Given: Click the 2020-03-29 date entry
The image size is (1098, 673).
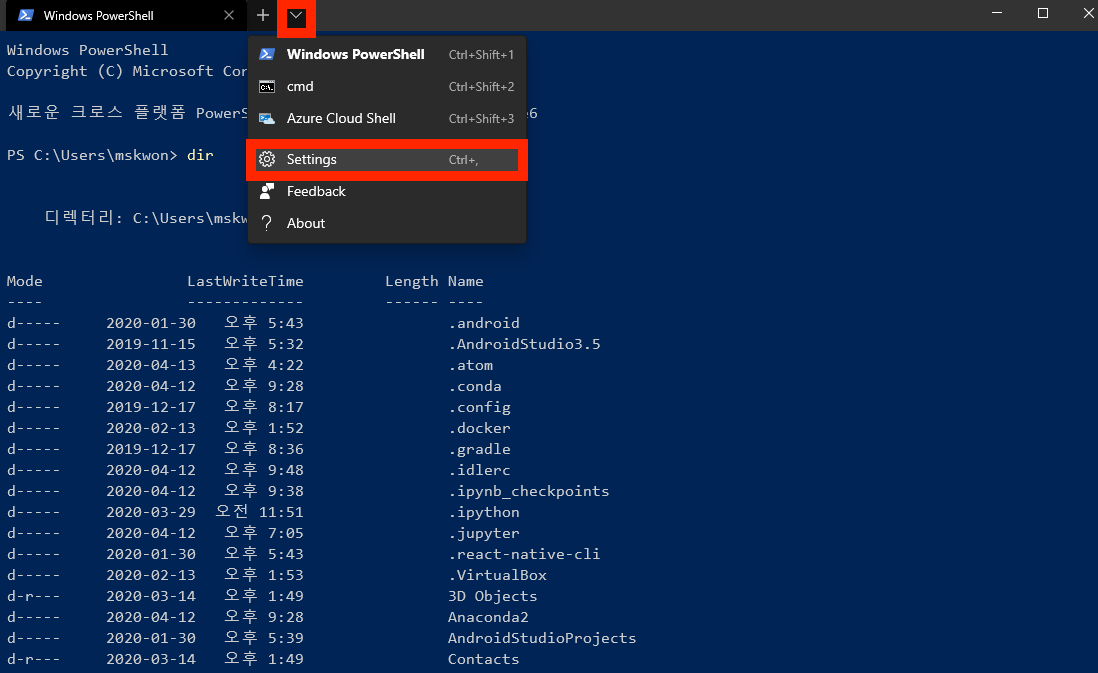Looking at the screenshot, I should click(x=151, y=512).
